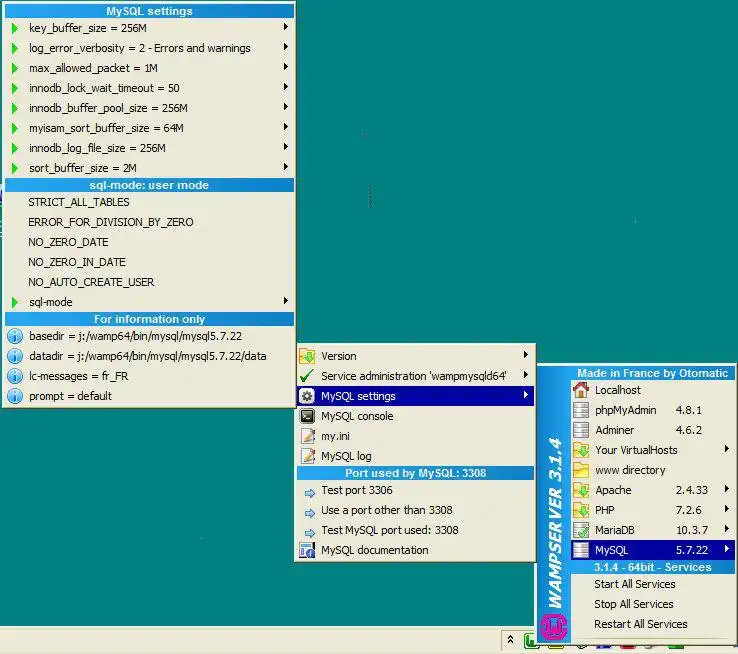Open MySQL documentation

tap(415, 550)
